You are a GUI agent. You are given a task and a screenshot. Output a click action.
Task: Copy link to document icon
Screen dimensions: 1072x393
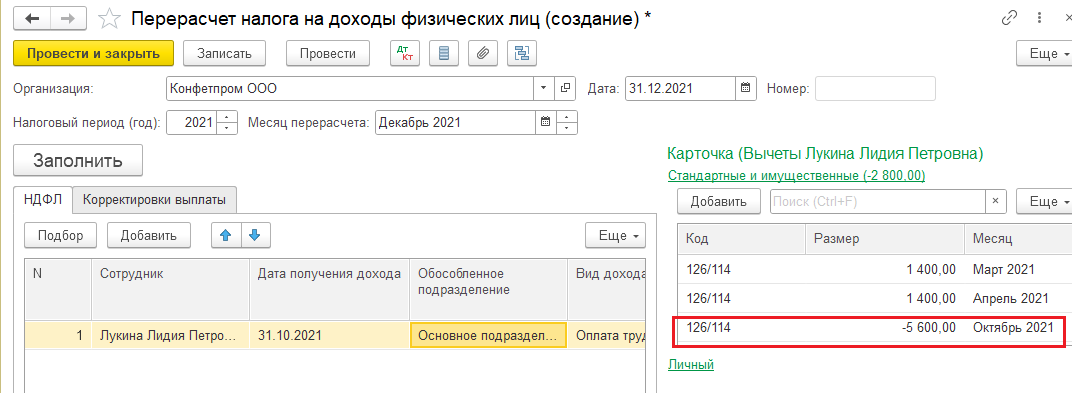(1009, 18)
